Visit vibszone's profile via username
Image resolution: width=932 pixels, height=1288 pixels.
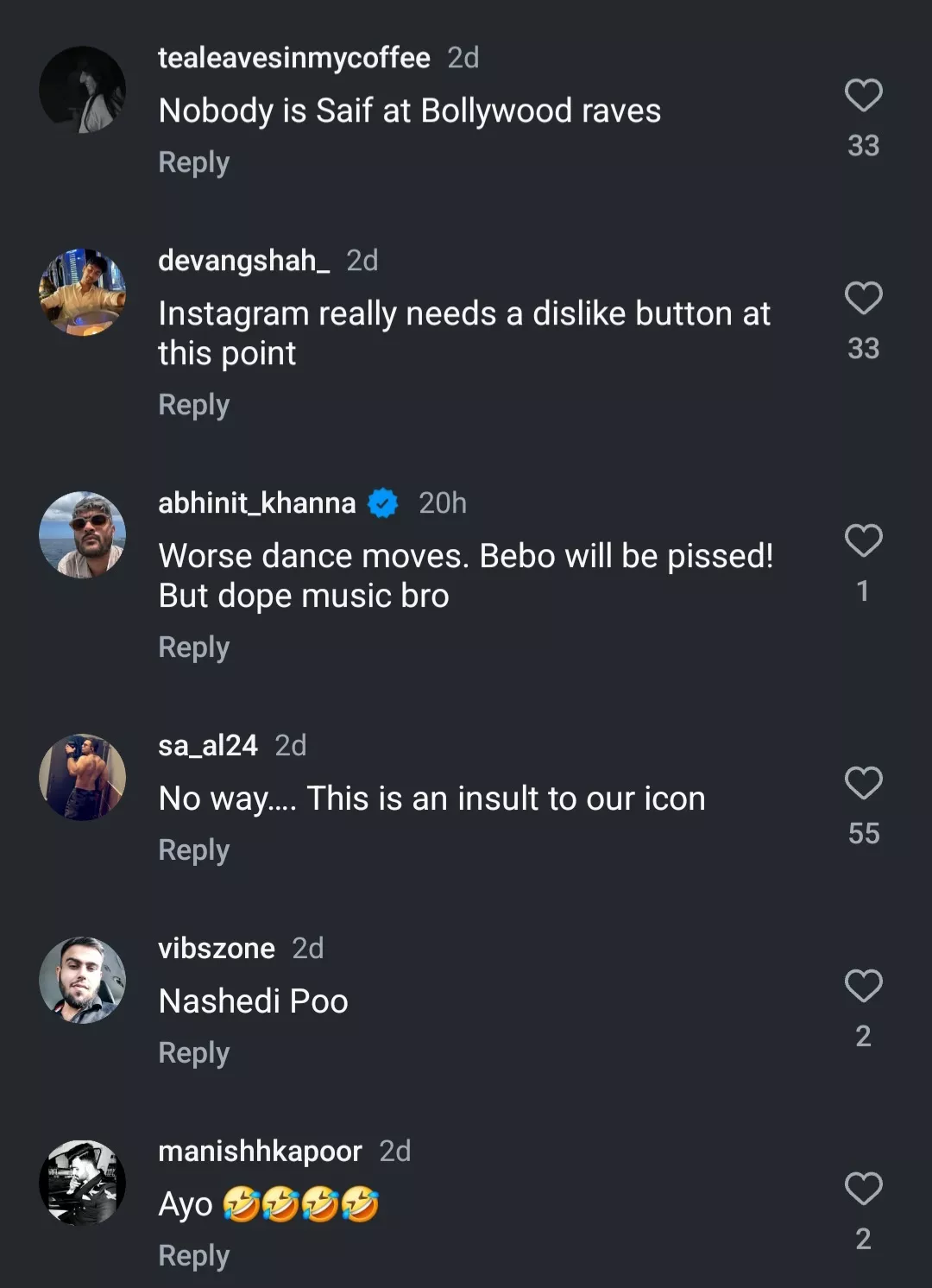point(217,949)
